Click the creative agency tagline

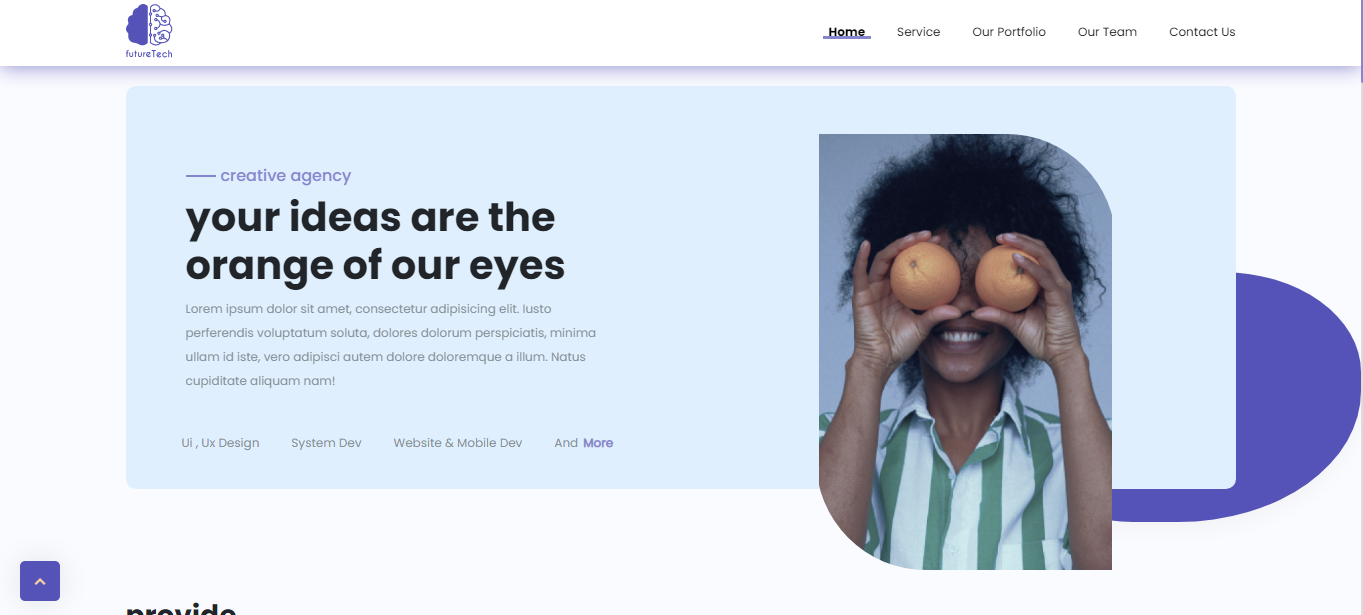(x=285, y=176)
